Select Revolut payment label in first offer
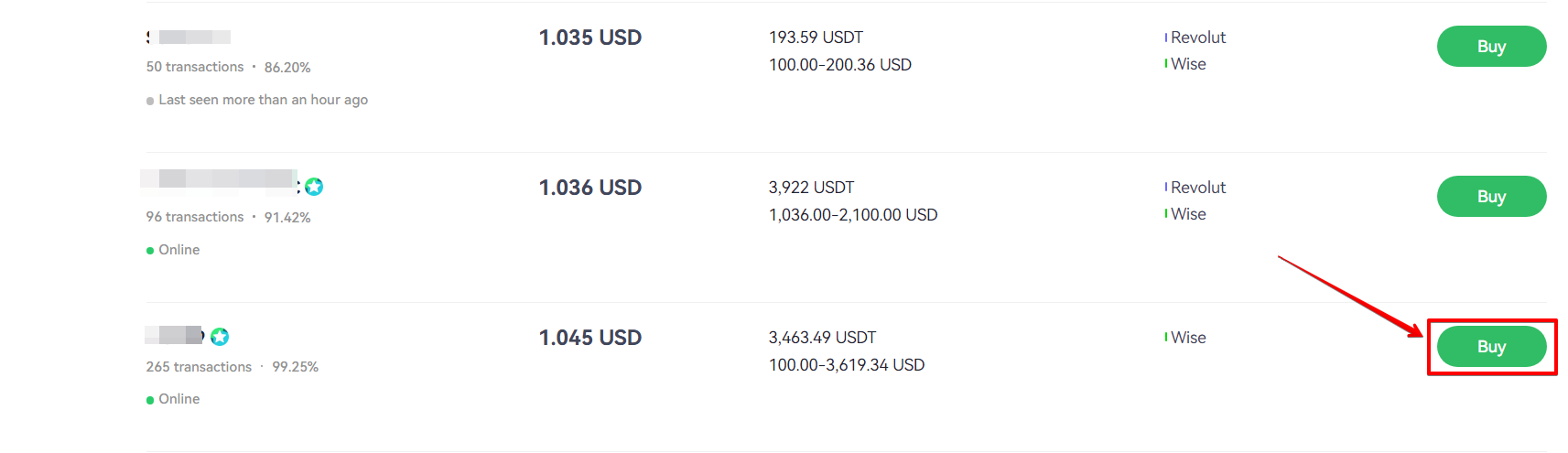Image resolution: width=1568 pixels, height=453 pixels. click(1198, 38)
